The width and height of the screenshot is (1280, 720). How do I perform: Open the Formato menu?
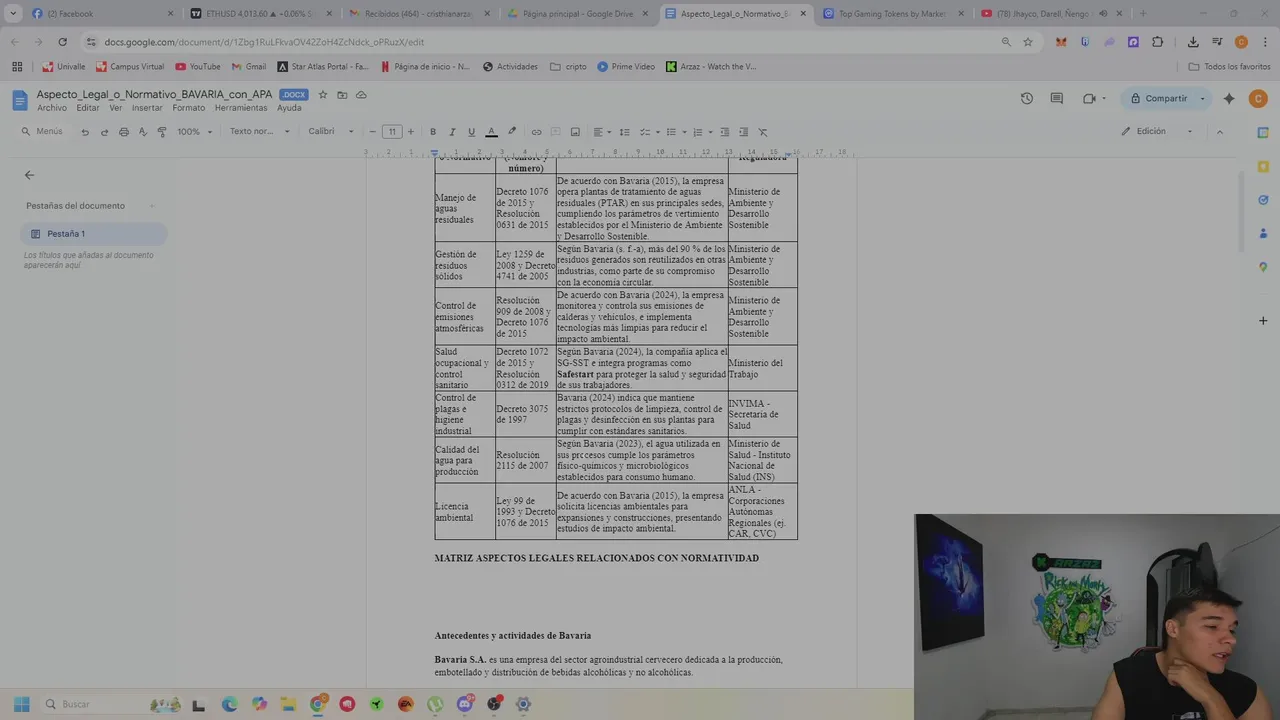[188, 108]
